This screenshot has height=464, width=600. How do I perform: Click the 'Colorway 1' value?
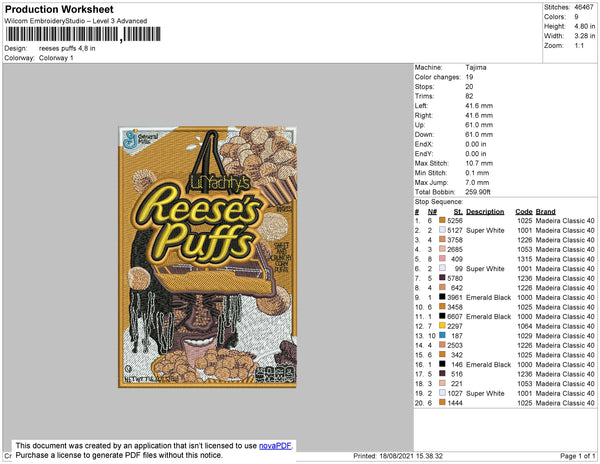[x=56, y=58]
